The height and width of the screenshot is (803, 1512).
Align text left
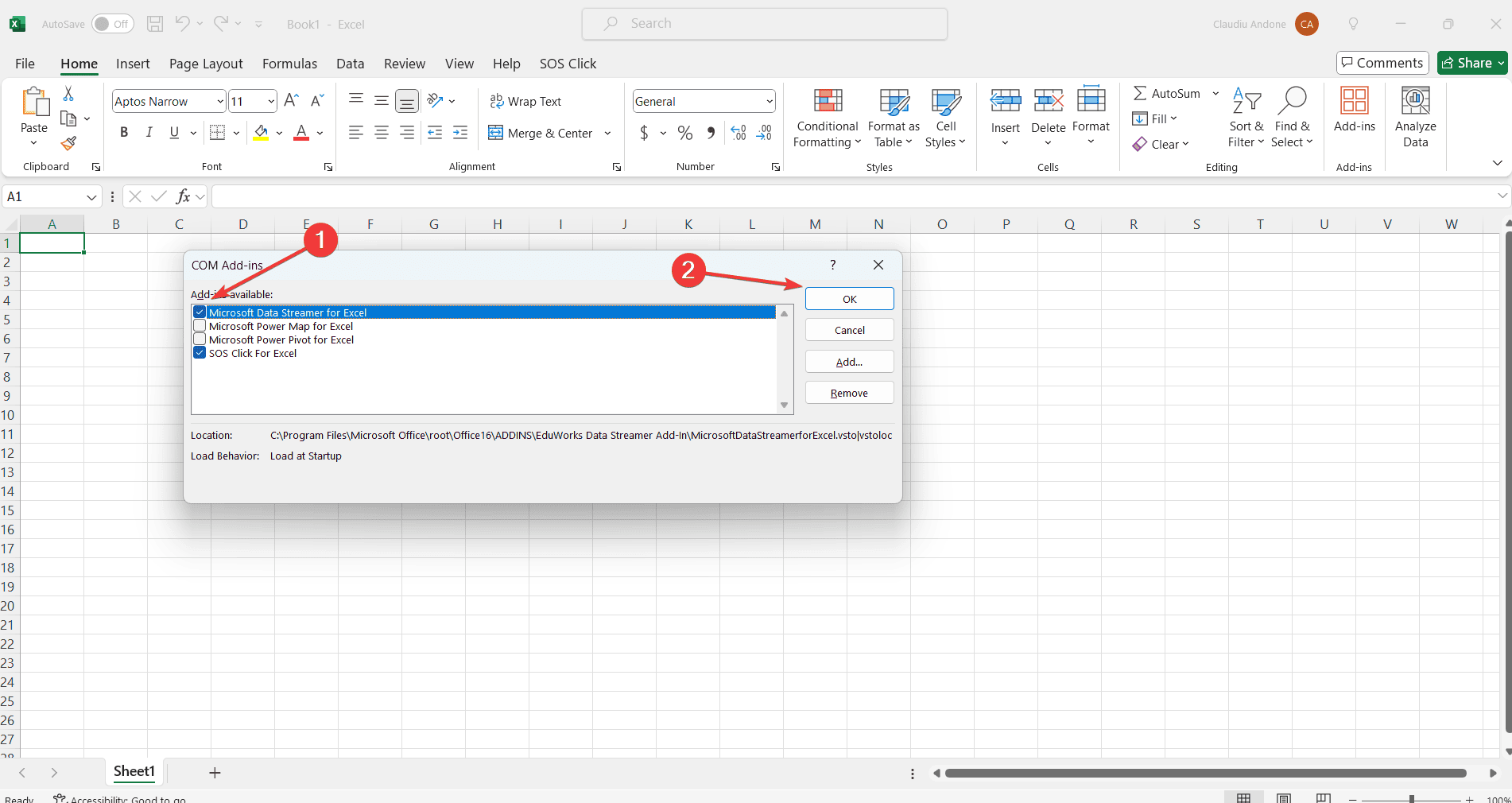(356, 133)
